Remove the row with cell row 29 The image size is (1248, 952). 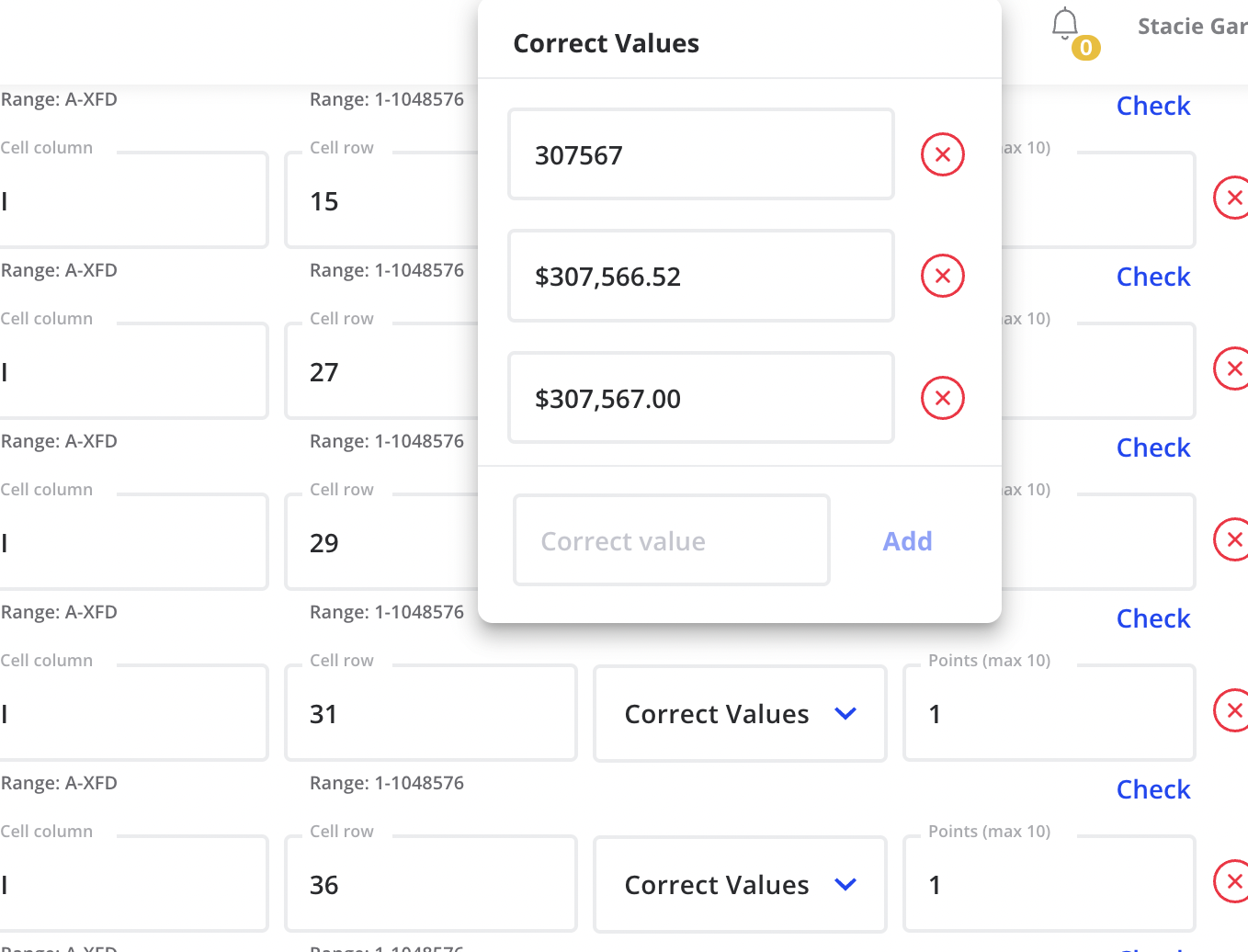coord(1232,539)
